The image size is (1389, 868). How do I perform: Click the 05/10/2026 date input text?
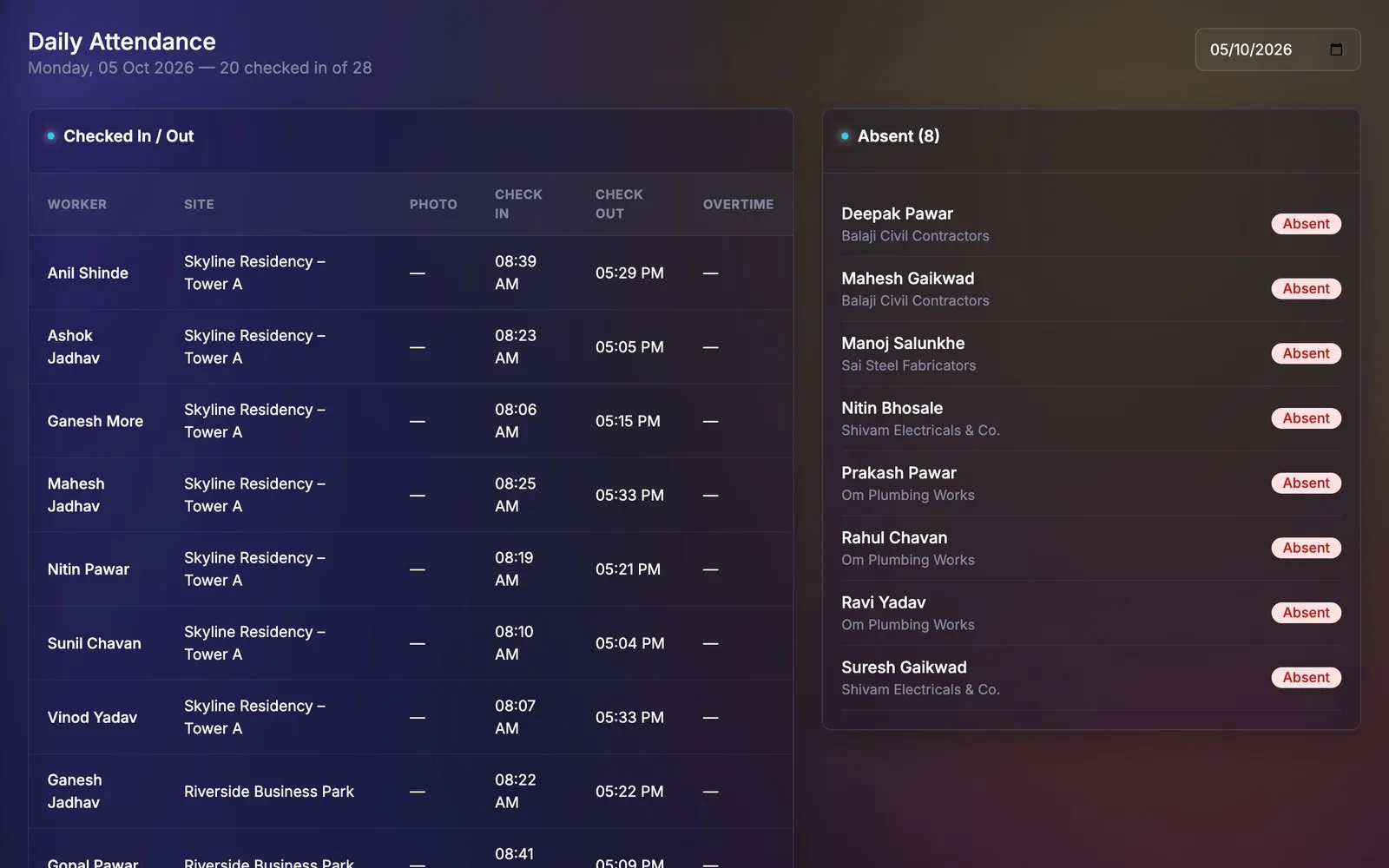pyautogui.click(x=1251, y=49)
